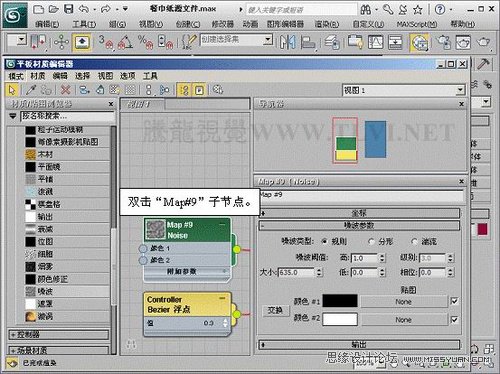Open the MAXScript(M) menu
This screenshot has height=374, width=500.
point(417,24)
